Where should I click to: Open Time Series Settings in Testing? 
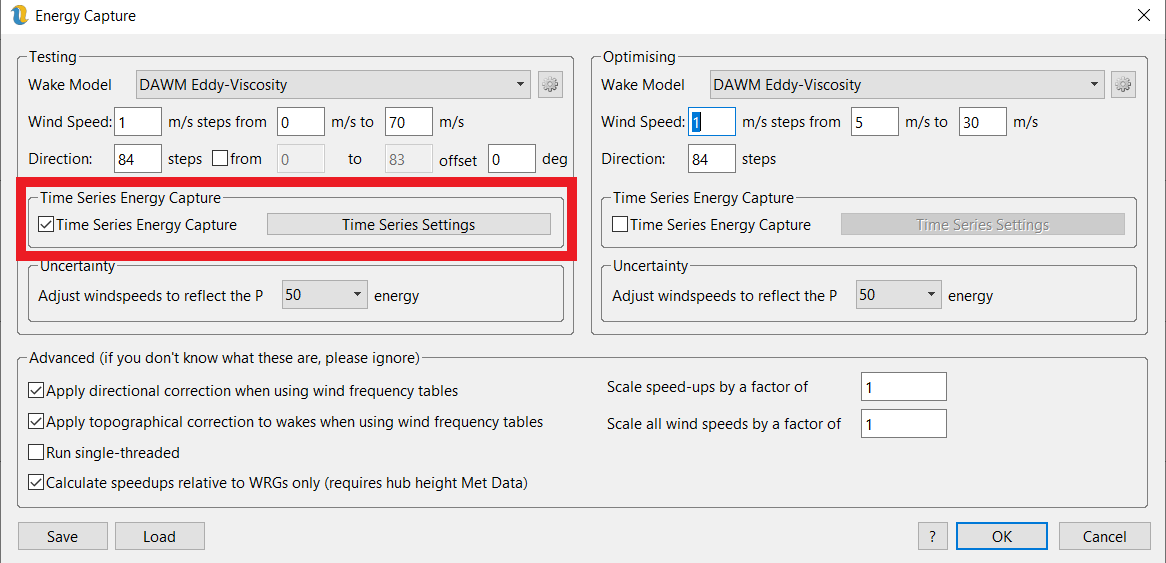408,225
